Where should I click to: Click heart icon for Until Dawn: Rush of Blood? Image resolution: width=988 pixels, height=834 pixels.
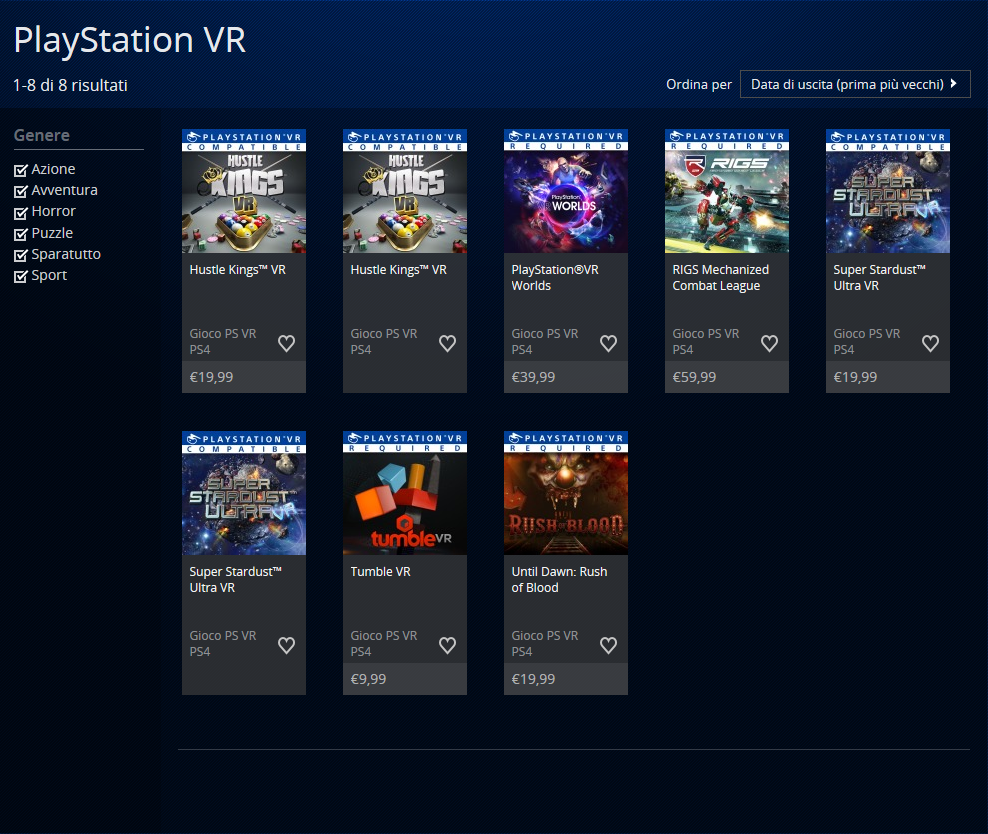click(x=608, y=645)
